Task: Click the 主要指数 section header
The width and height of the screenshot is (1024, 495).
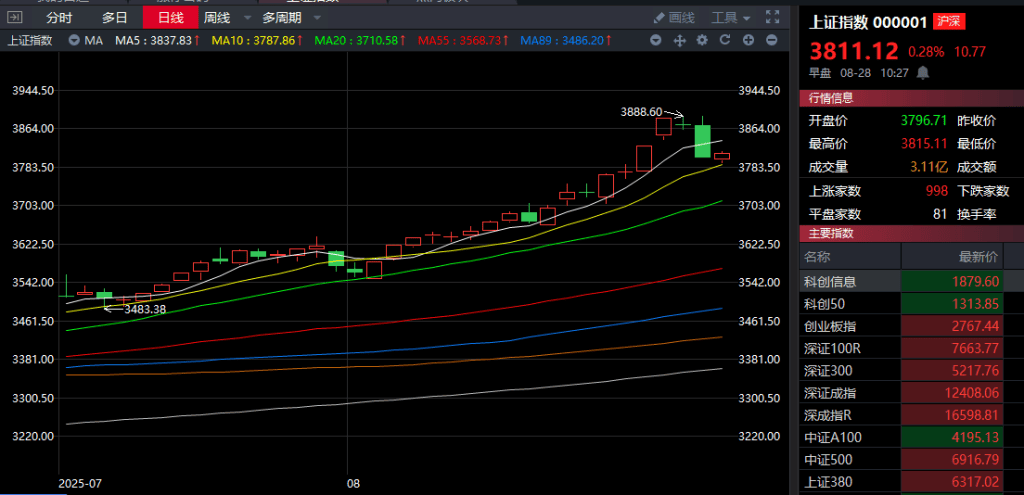Action: (831, 233)
